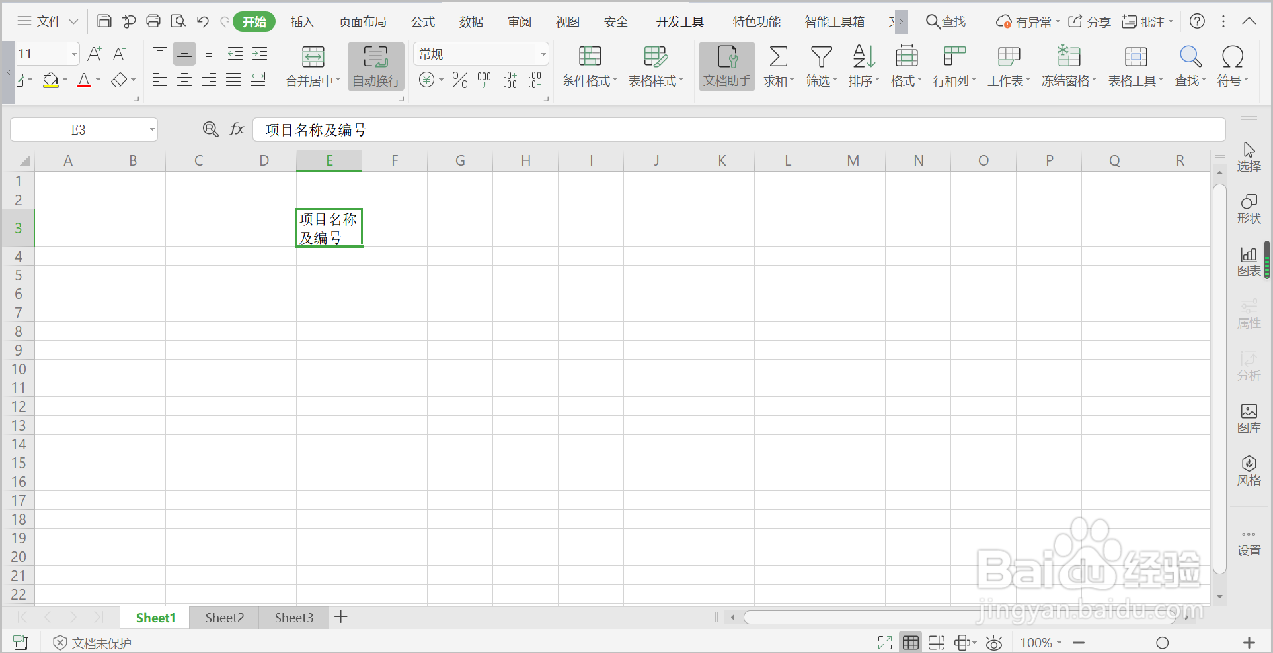Toggle the 文档助手 document assistant
Screen dimensions: 1273x653
(x=726, y=67)
